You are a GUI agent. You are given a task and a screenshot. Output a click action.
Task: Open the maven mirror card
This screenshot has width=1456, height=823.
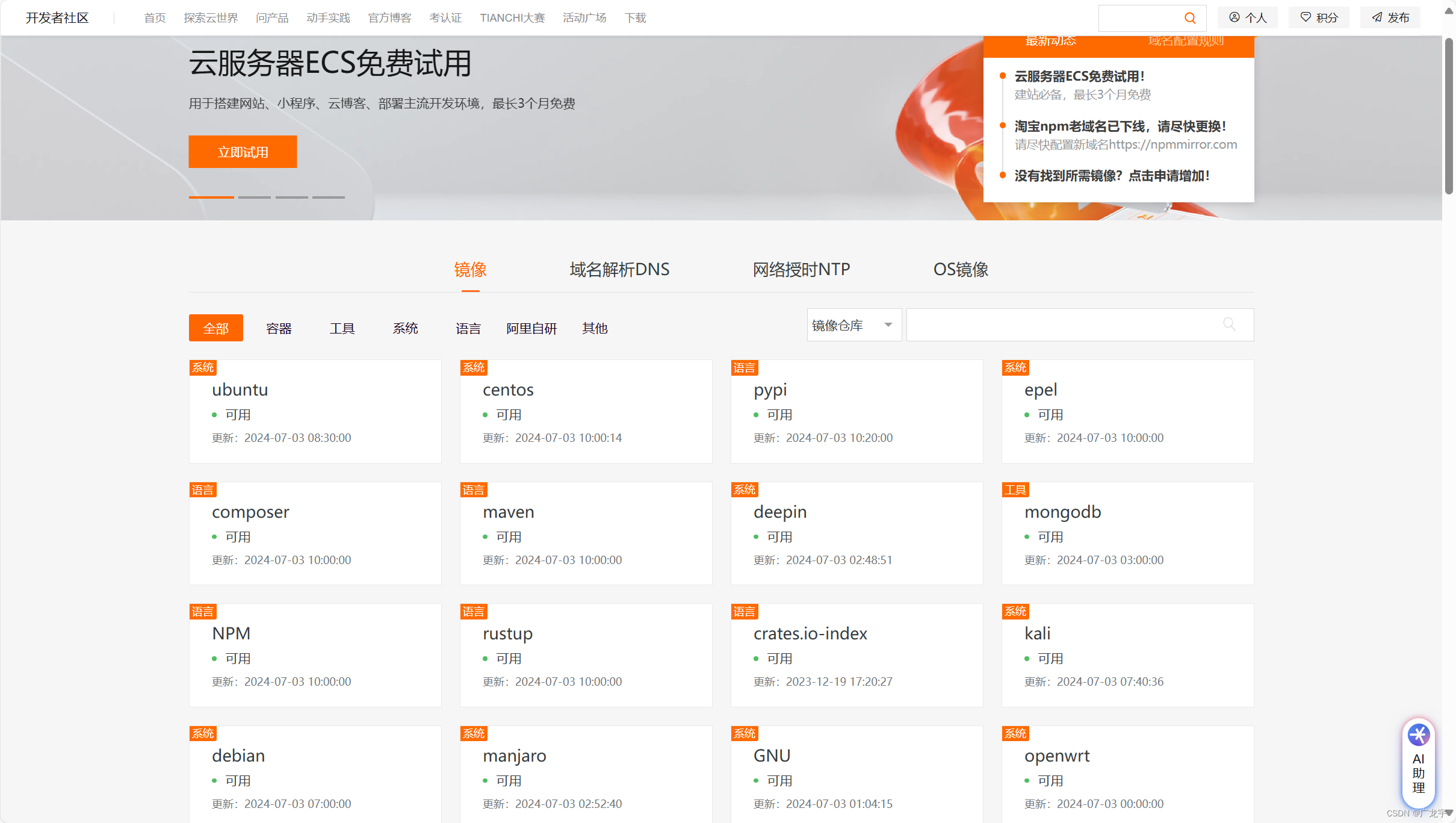pos(586,533)
